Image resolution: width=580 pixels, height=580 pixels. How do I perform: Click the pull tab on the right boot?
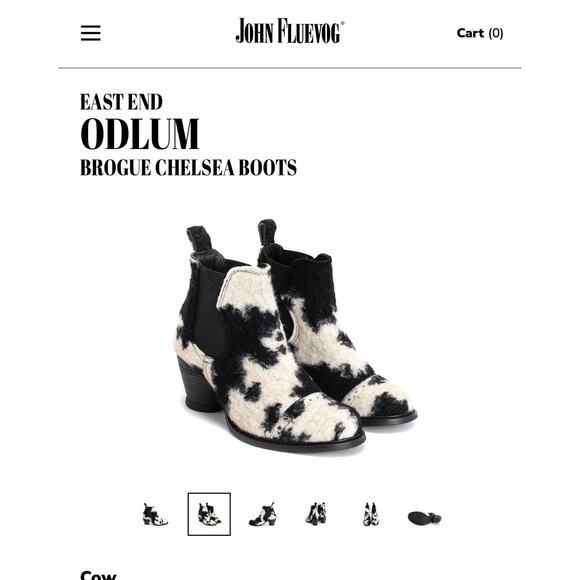(267, 232)
